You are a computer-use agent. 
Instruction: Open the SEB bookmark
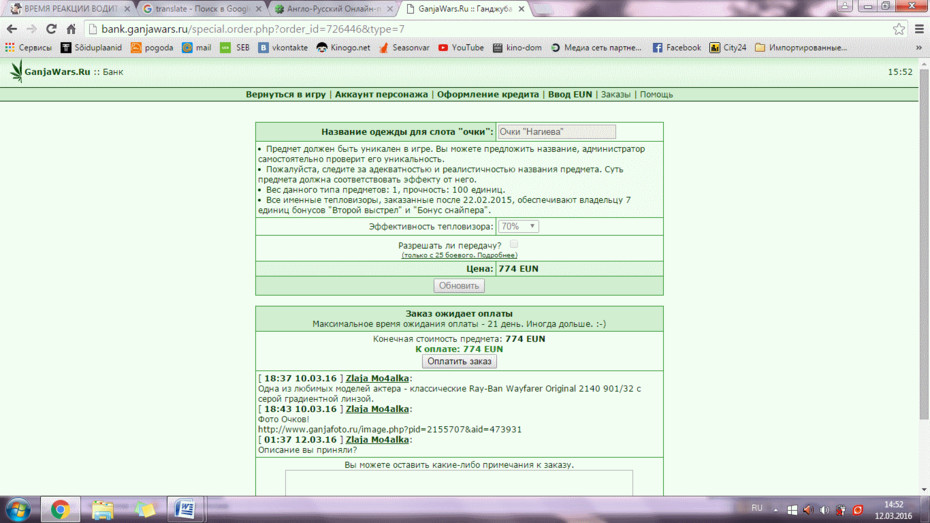(x=235, y=47)
